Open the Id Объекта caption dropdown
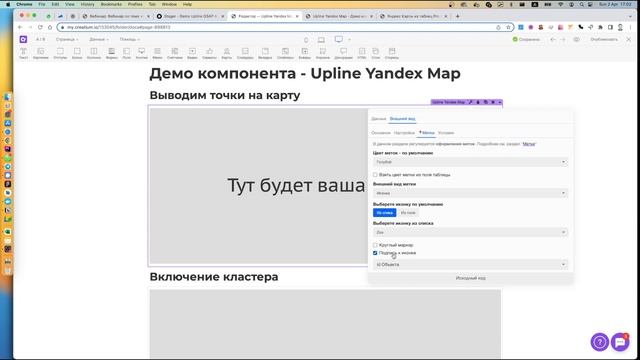Screen dimensions: 640x360 pos(470,264)
